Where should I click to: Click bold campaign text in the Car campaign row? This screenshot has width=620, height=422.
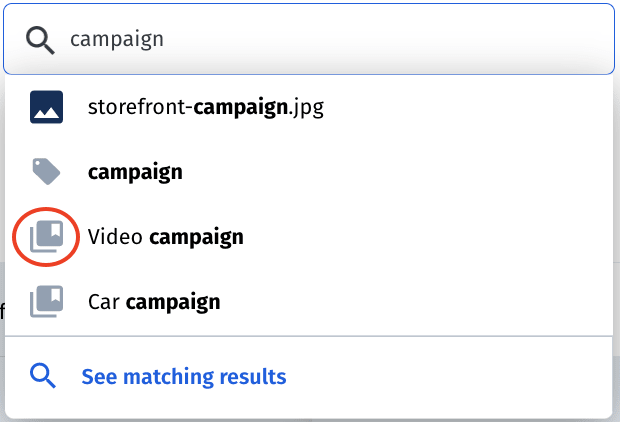(x=173, y=303)
